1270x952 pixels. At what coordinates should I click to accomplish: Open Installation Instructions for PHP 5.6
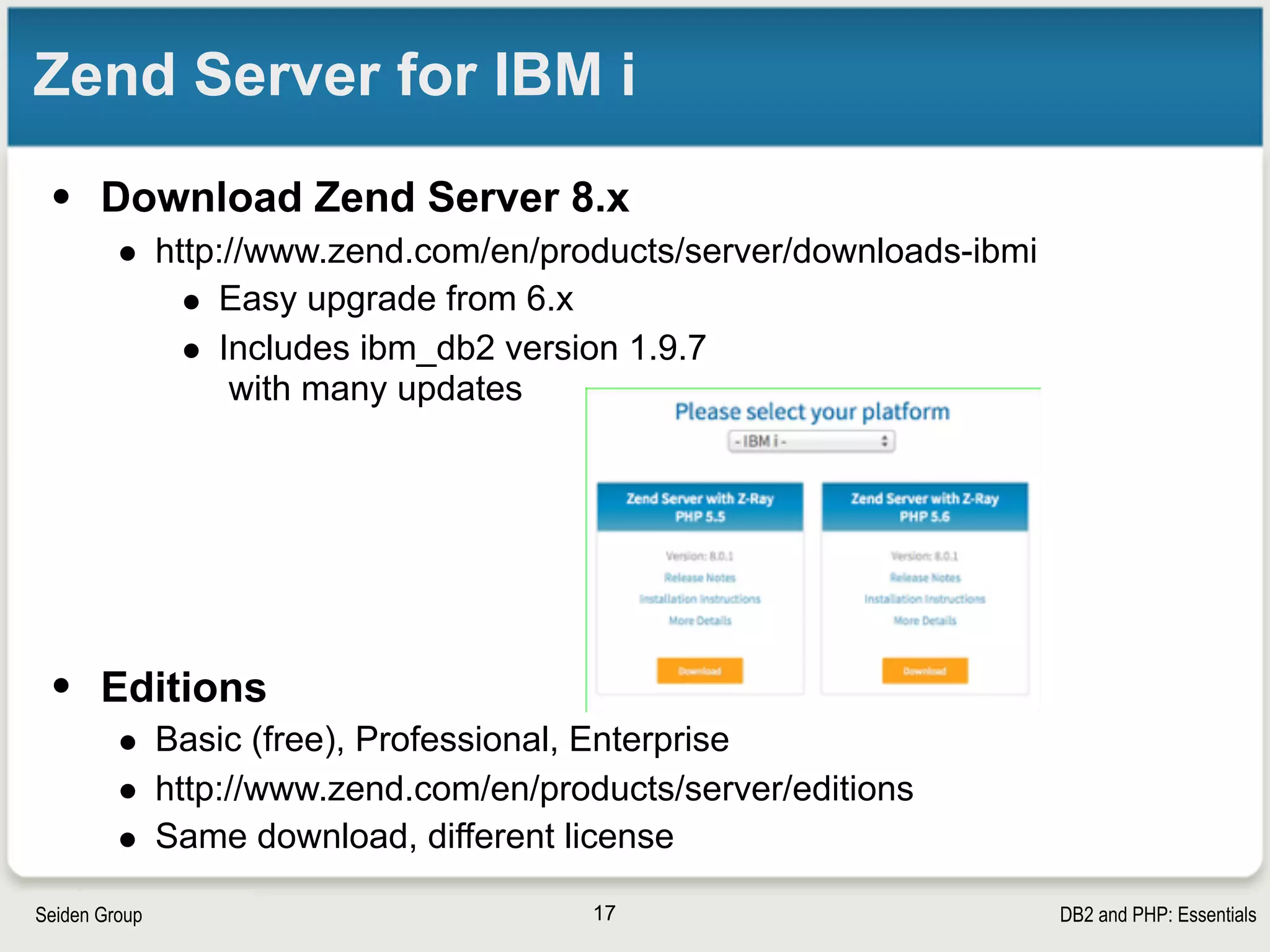coord(925,599)
